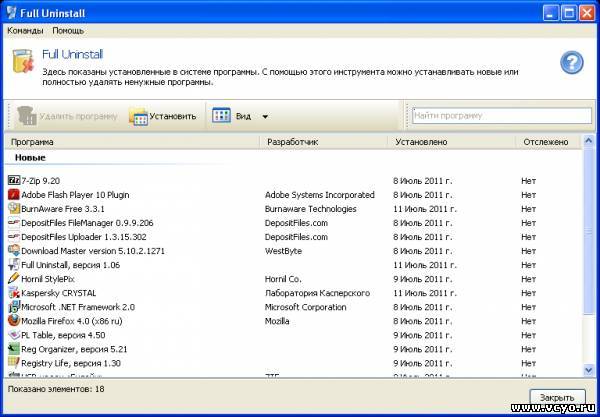Click the Registry Life icon
This screenshot has width=600, height=417.
(x=14, y=363)
